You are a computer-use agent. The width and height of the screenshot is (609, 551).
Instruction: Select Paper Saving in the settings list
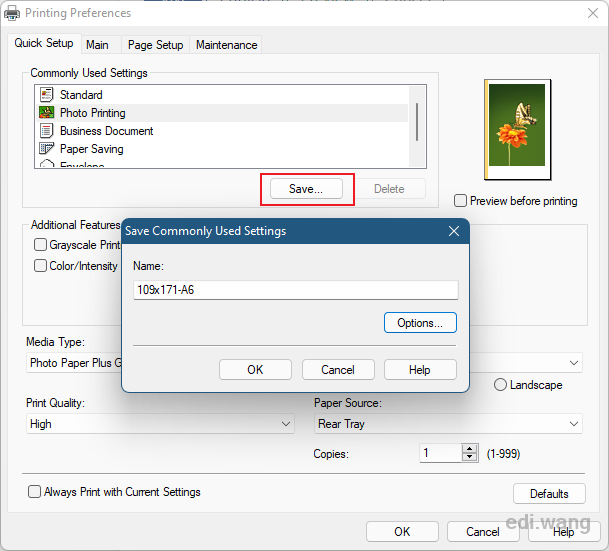[x=222, y=149]
